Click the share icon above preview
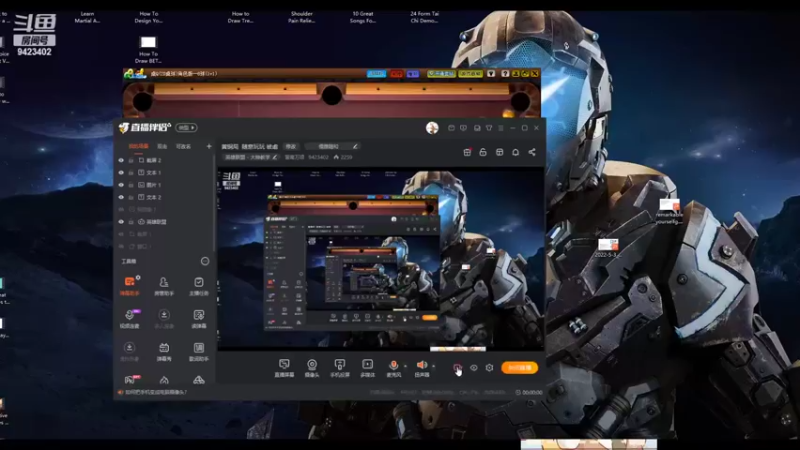Image resolution: width=800 pixels, height=450 pixels. click(x=532, y=152)
